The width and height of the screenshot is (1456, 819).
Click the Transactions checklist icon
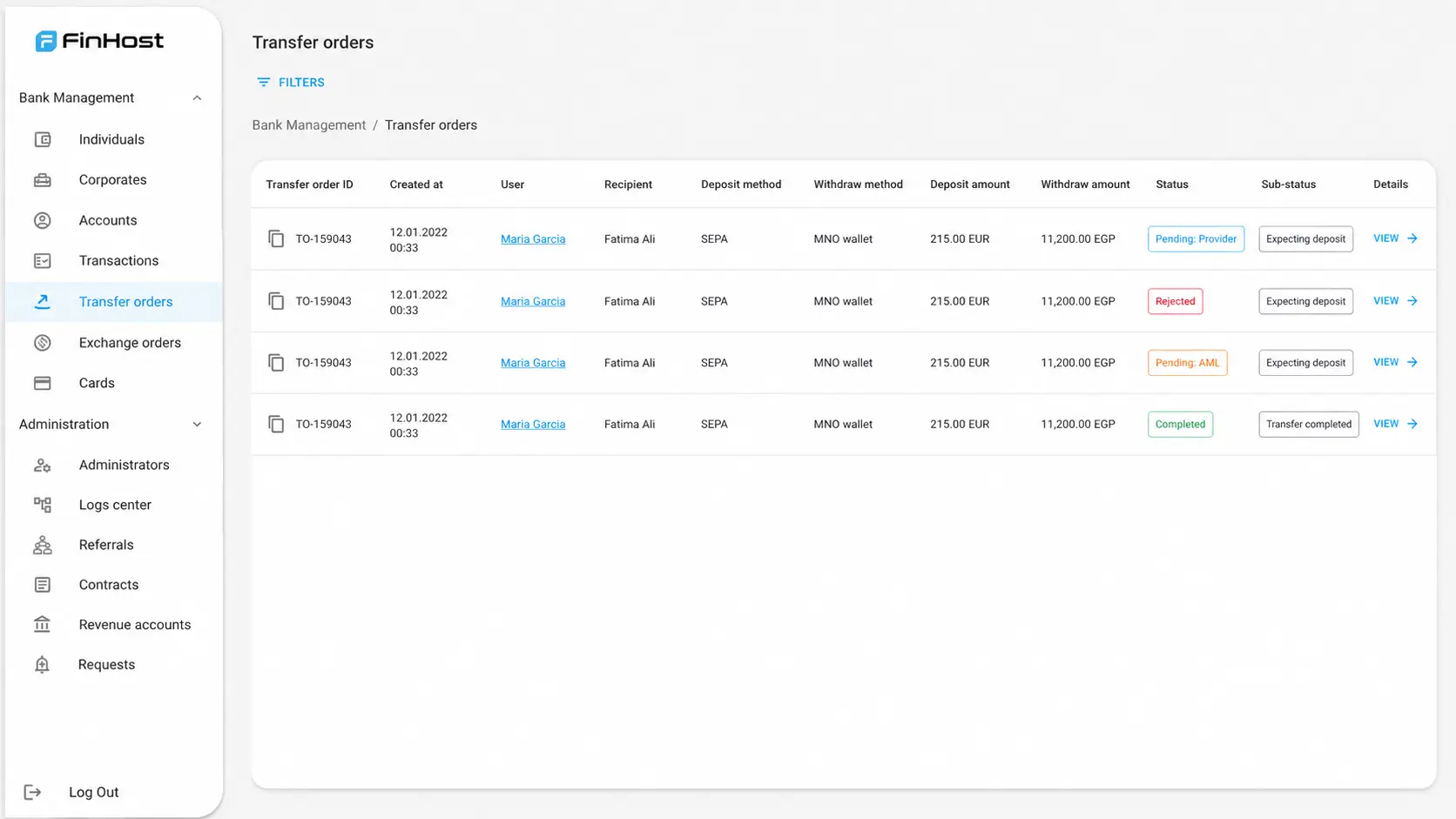pyautogui.click(x=42, y=261)
